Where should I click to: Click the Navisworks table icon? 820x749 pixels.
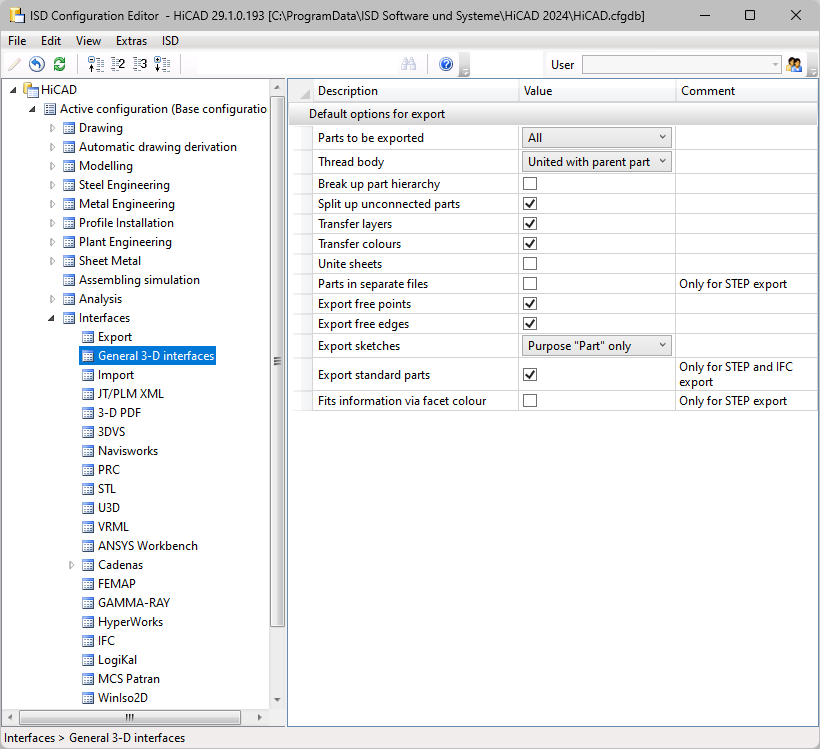[88, 451]
